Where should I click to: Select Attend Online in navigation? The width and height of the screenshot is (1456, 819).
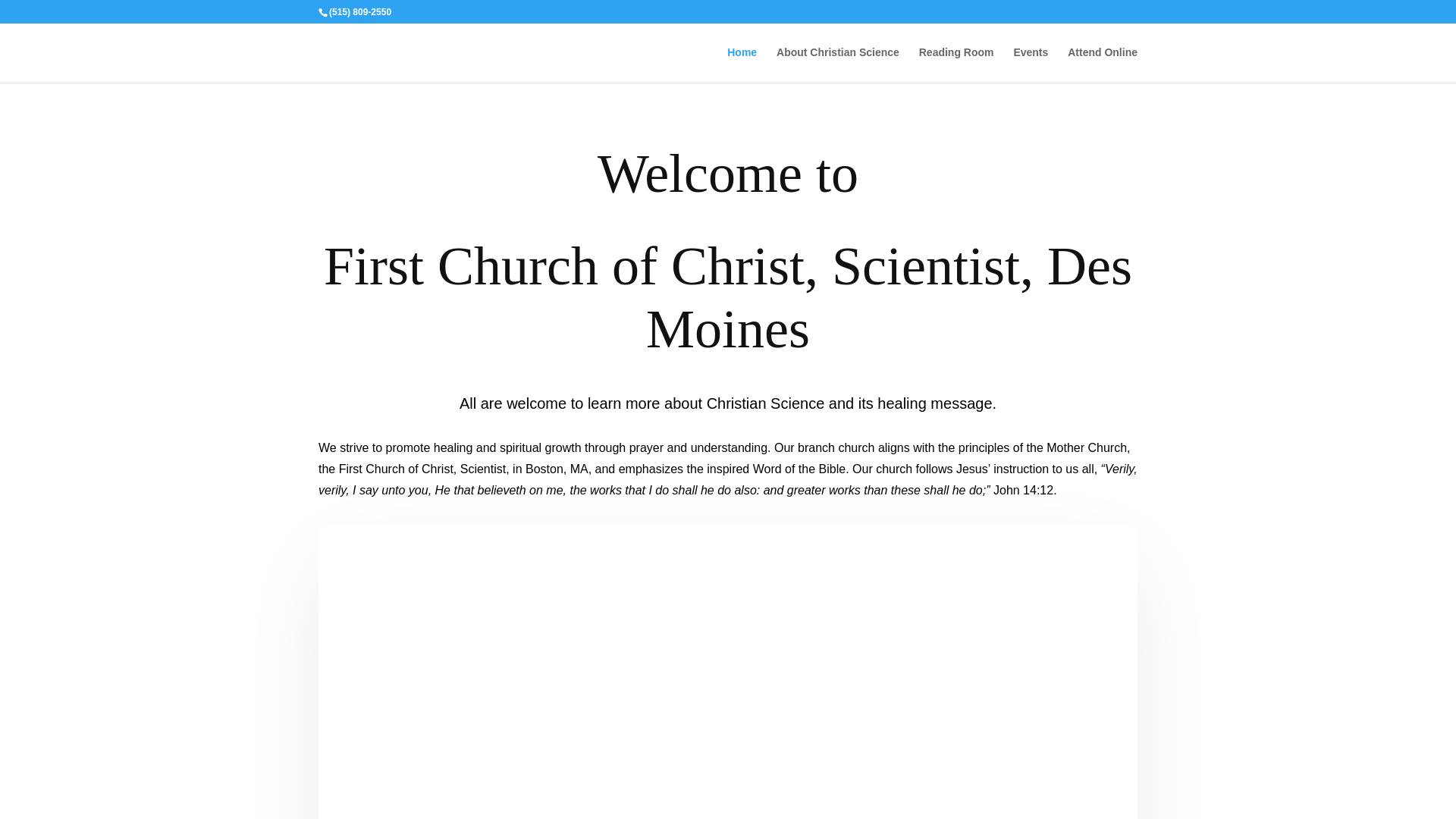tap(1102, 52)
